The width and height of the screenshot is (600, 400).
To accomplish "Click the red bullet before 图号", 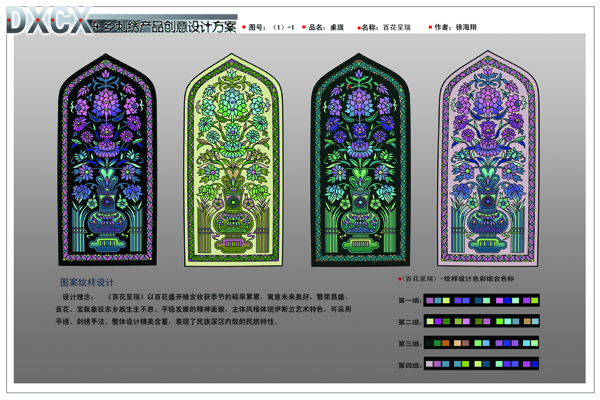I will coord(243,29).
